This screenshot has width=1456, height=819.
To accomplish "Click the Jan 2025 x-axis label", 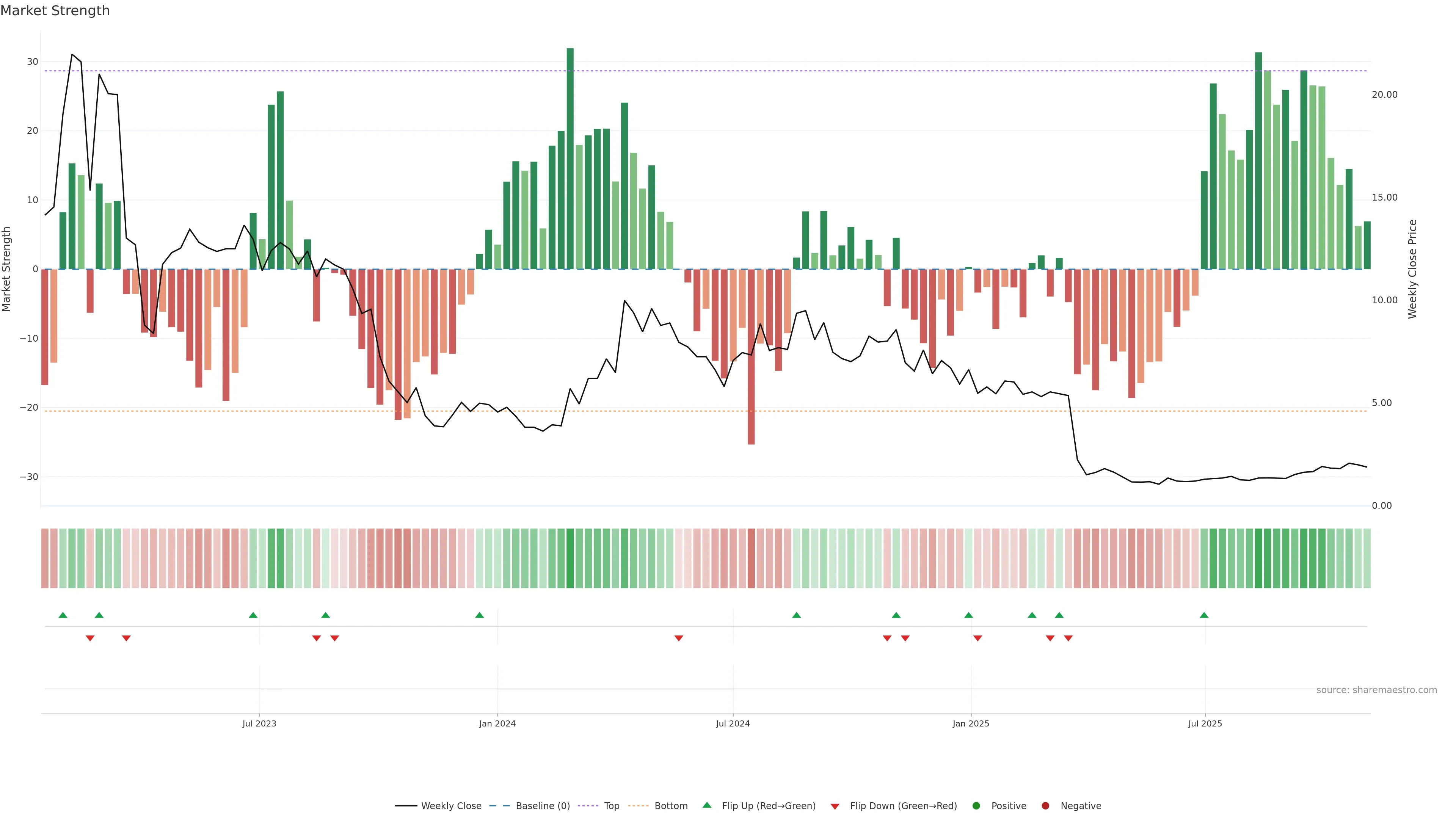I will (x=971, y=723).
